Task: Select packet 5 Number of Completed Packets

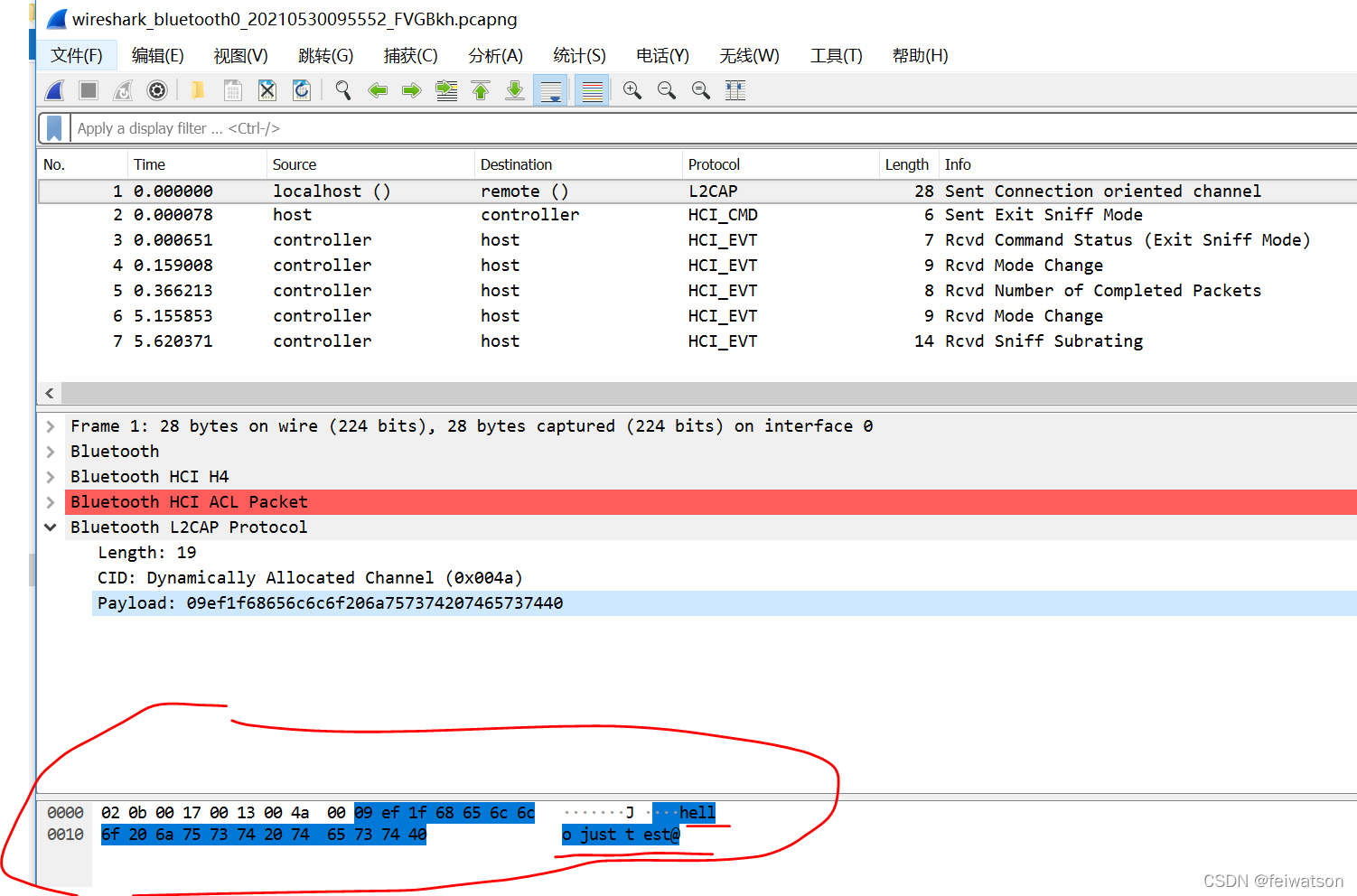Action: point(697,291)
